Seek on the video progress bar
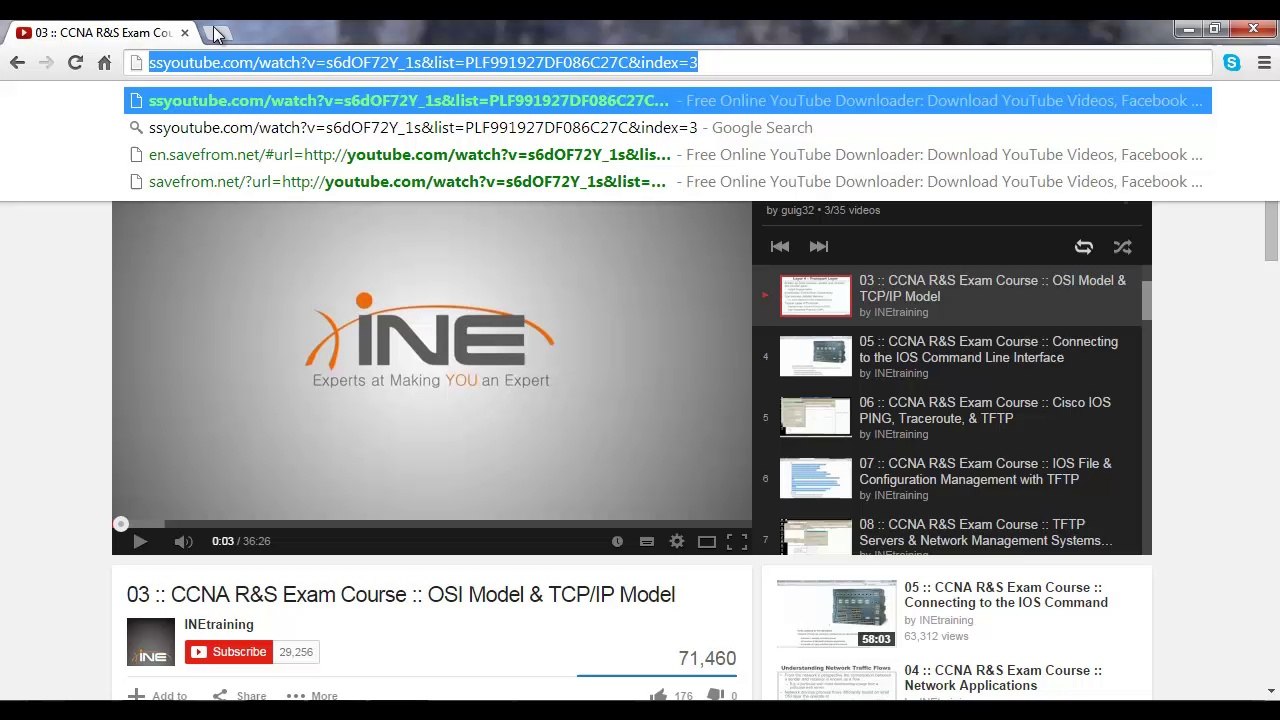The image size is (1280, 720). 432,524
